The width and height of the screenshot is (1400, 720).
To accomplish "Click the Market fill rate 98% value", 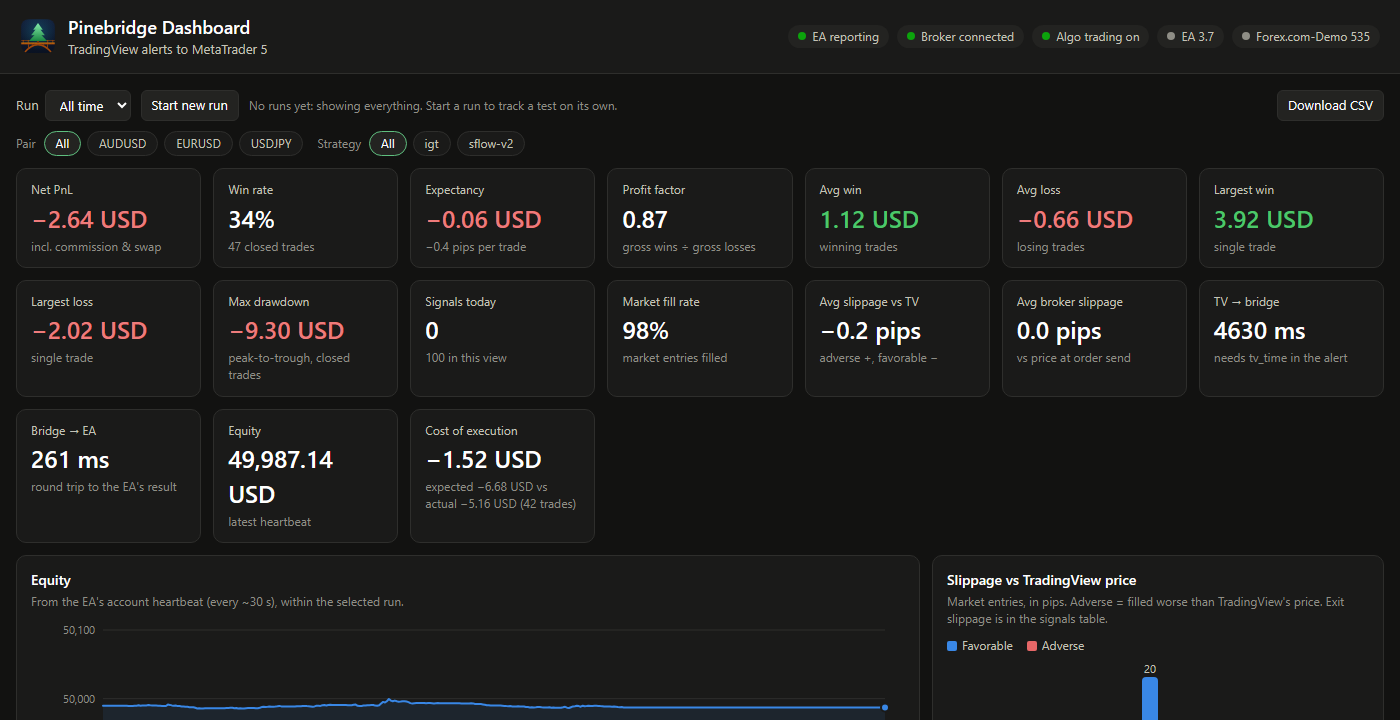I will click(645, 330).
